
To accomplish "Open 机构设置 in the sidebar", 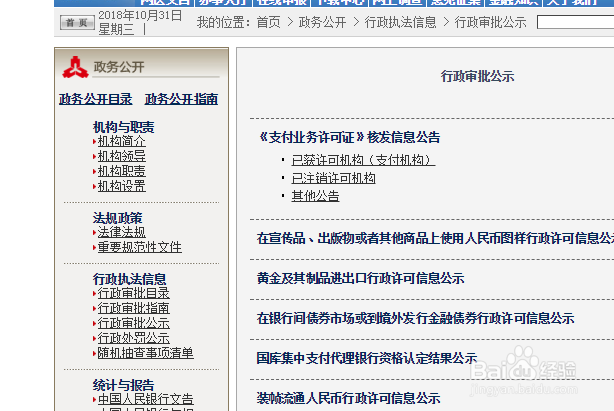I will pos(121,186).
